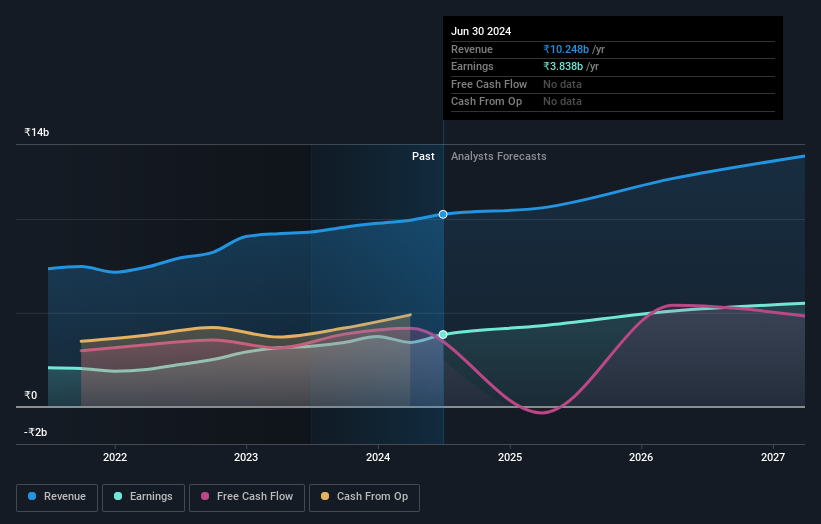Click the ₹0 y-axis label
821x524 pixels.
(31, 395)
